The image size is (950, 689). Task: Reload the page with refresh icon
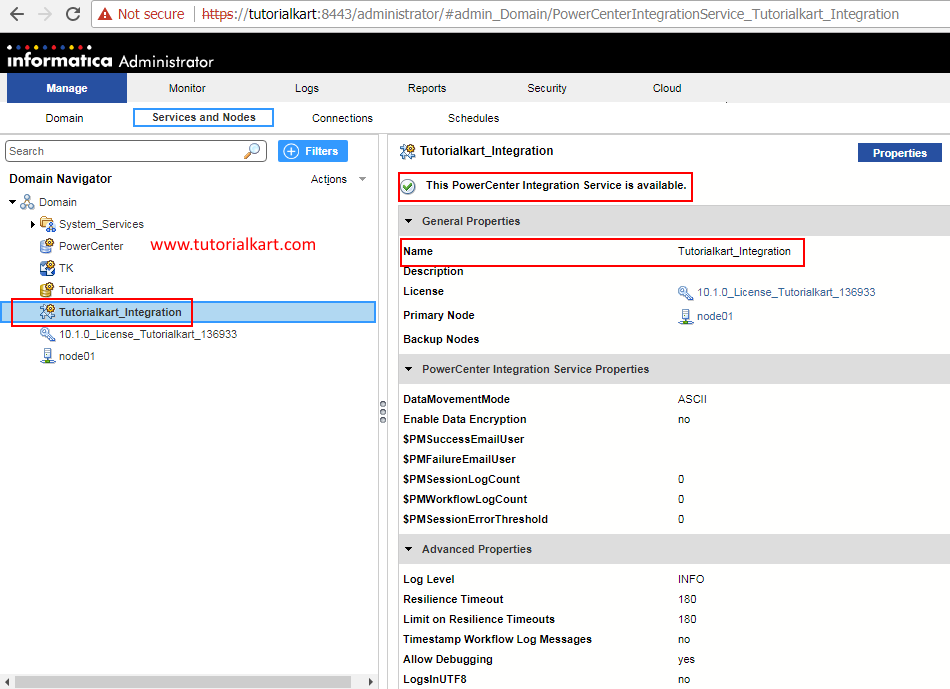73,14
